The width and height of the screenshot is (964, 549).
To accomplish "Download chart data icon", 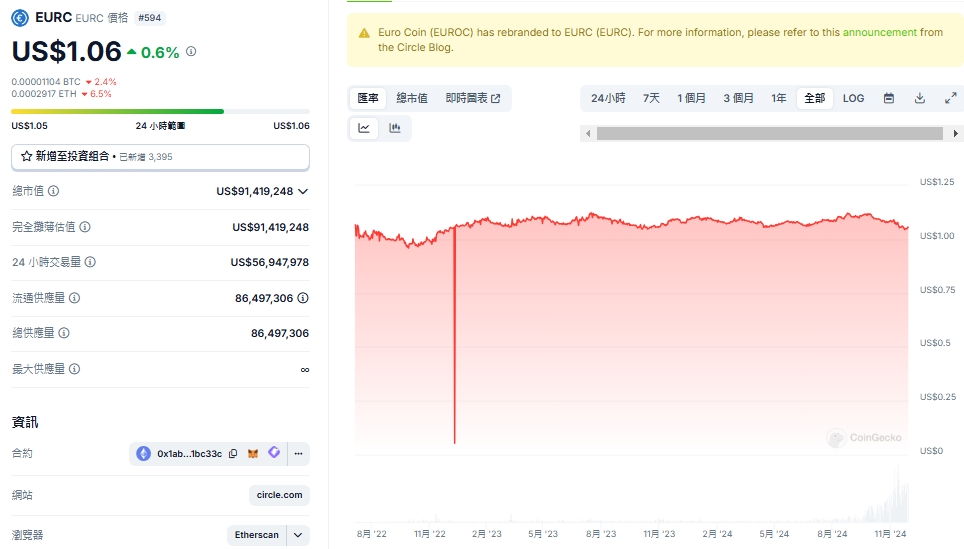I will (920, 98).
